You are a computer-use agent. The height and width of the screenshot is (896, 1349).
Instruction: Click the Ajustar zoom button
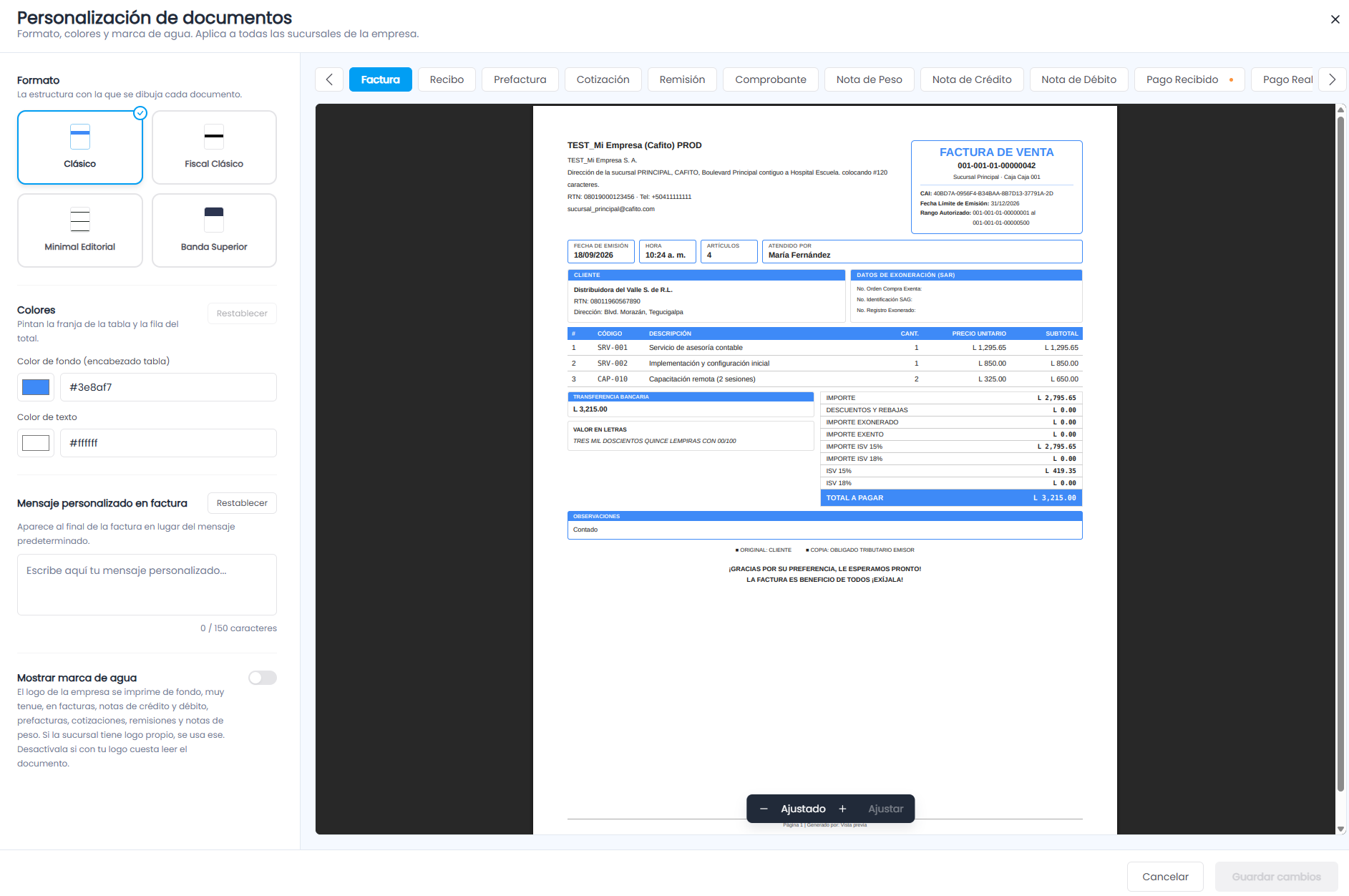tap(885, 809)
